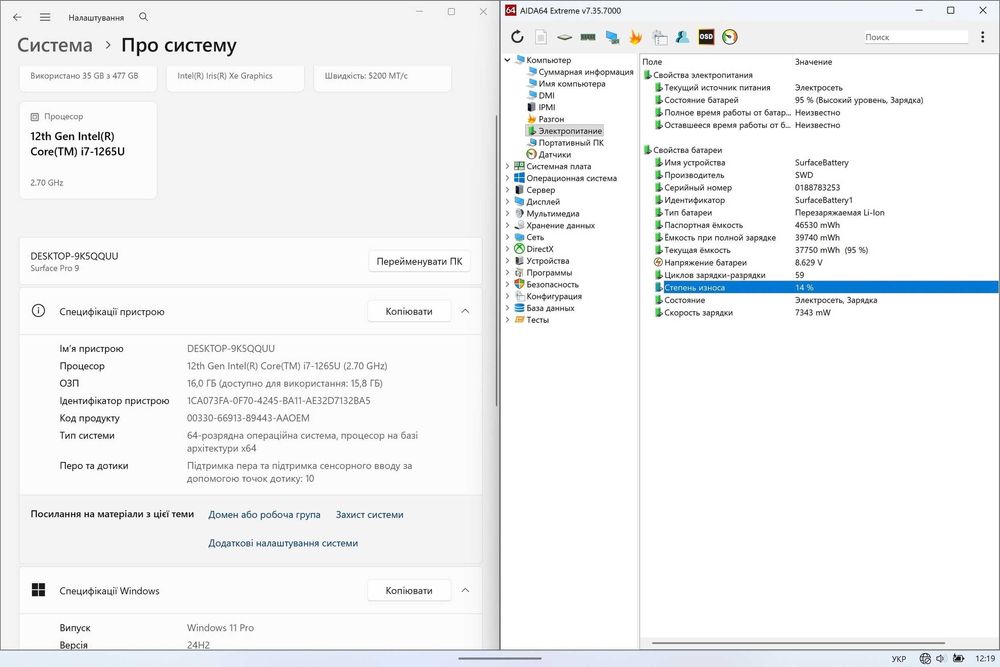Select the Степень износа row
The height and width of the screenshot is (667, 1000).
coord(826,288)
